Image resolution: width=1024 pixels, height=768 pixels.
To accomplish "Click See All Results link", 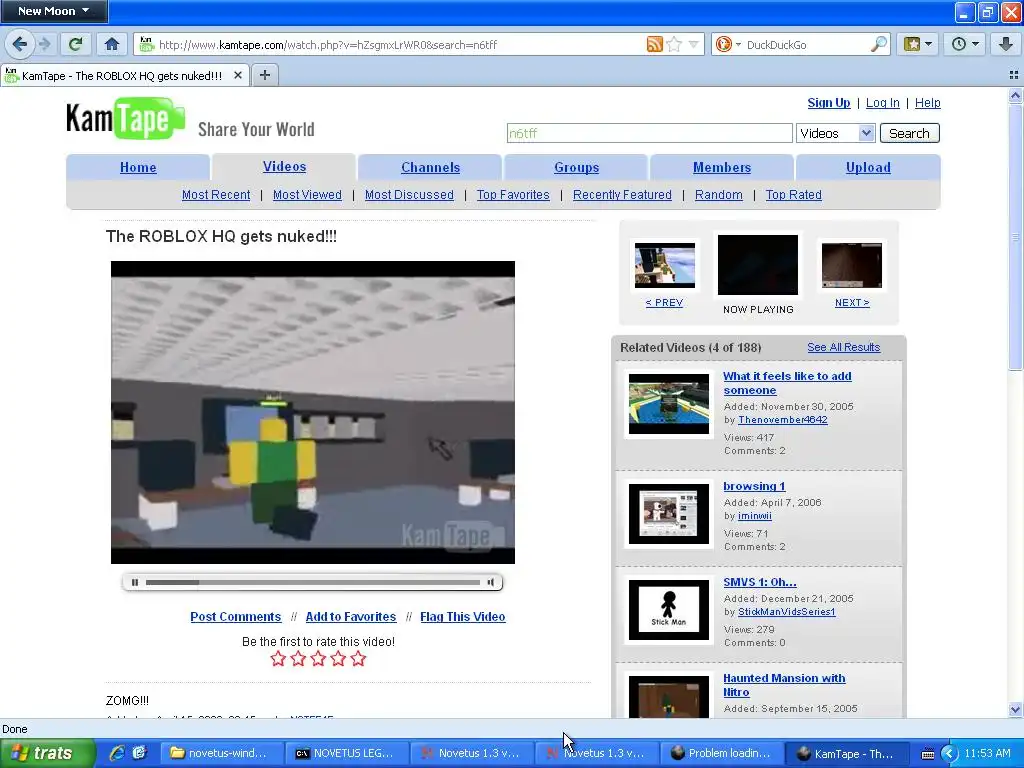I will (x=843, y=347).
